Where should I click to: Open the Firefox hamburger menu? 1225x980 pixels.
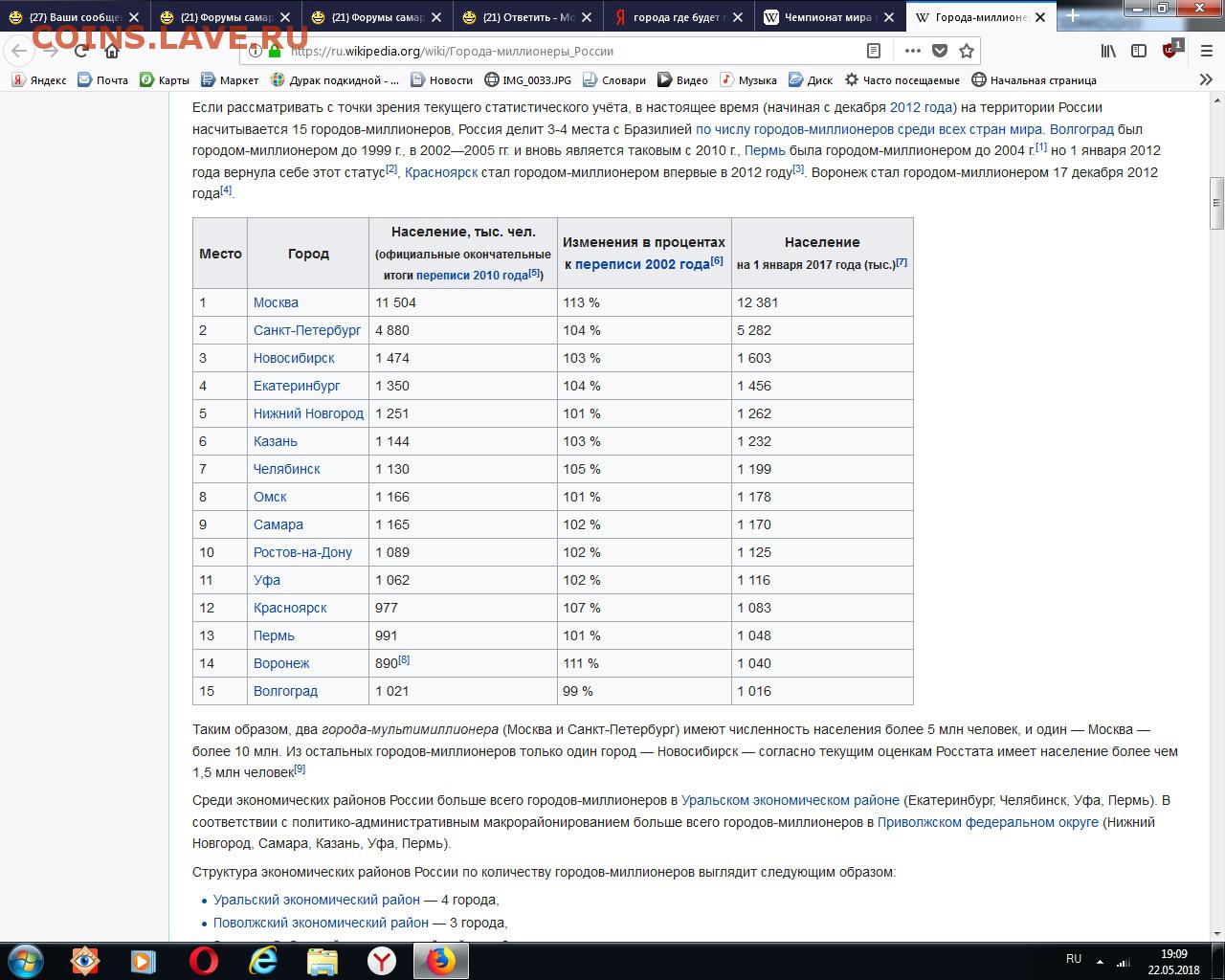click(1206, 51)
